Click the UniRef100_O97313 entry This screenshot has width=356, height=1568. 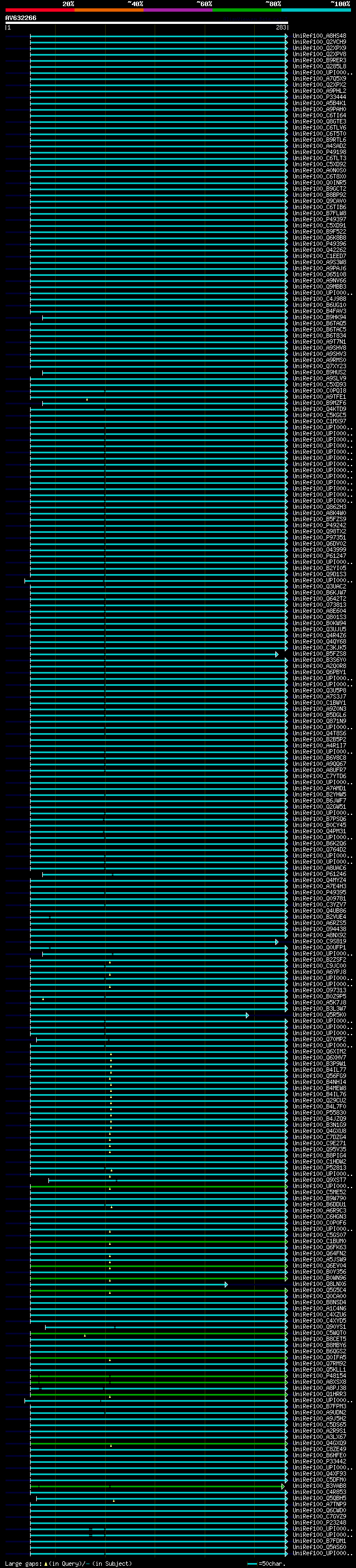click(x=319, y=990)
